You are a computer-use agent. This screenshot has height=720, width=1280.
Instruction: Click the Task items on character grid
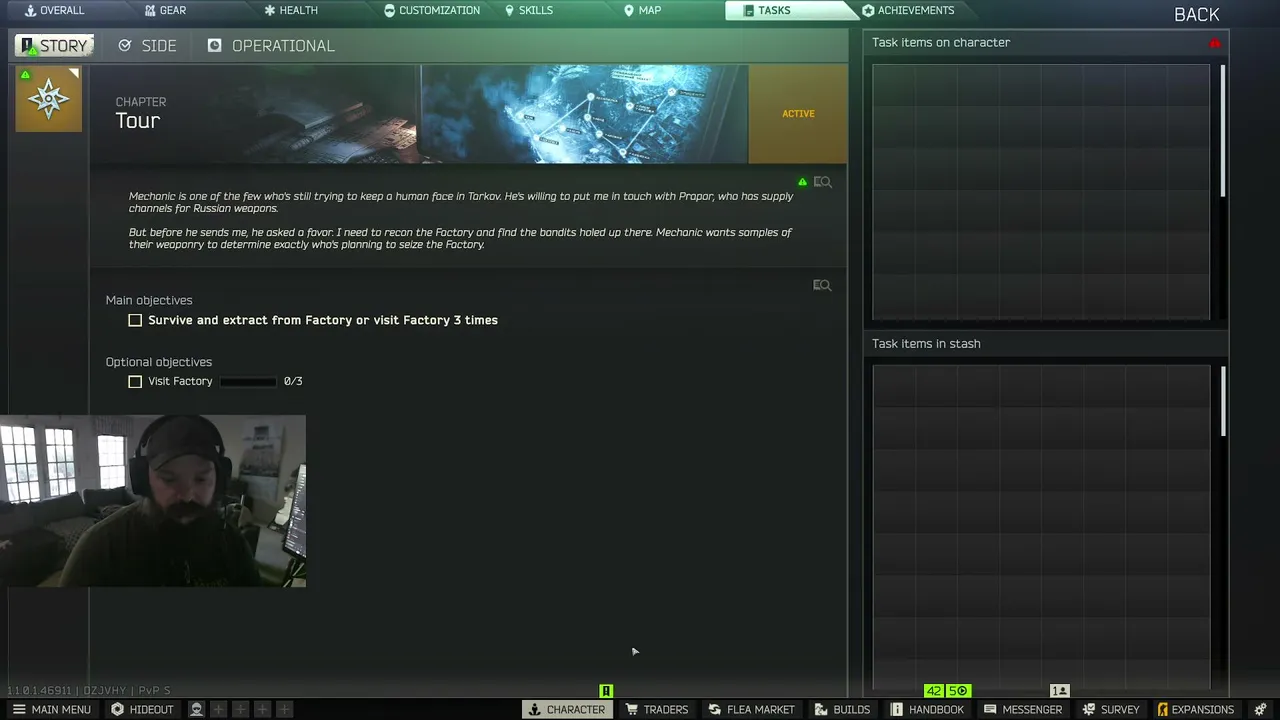coord(1041,192)
